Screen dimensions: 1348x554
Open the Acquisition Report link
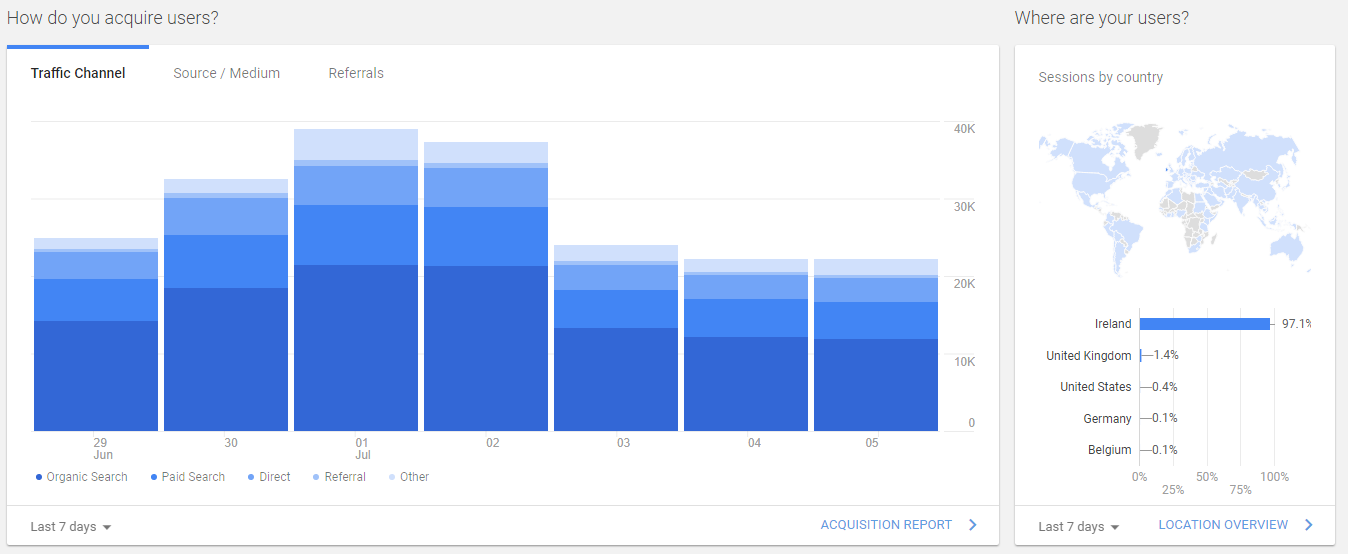tap(886, 525)
